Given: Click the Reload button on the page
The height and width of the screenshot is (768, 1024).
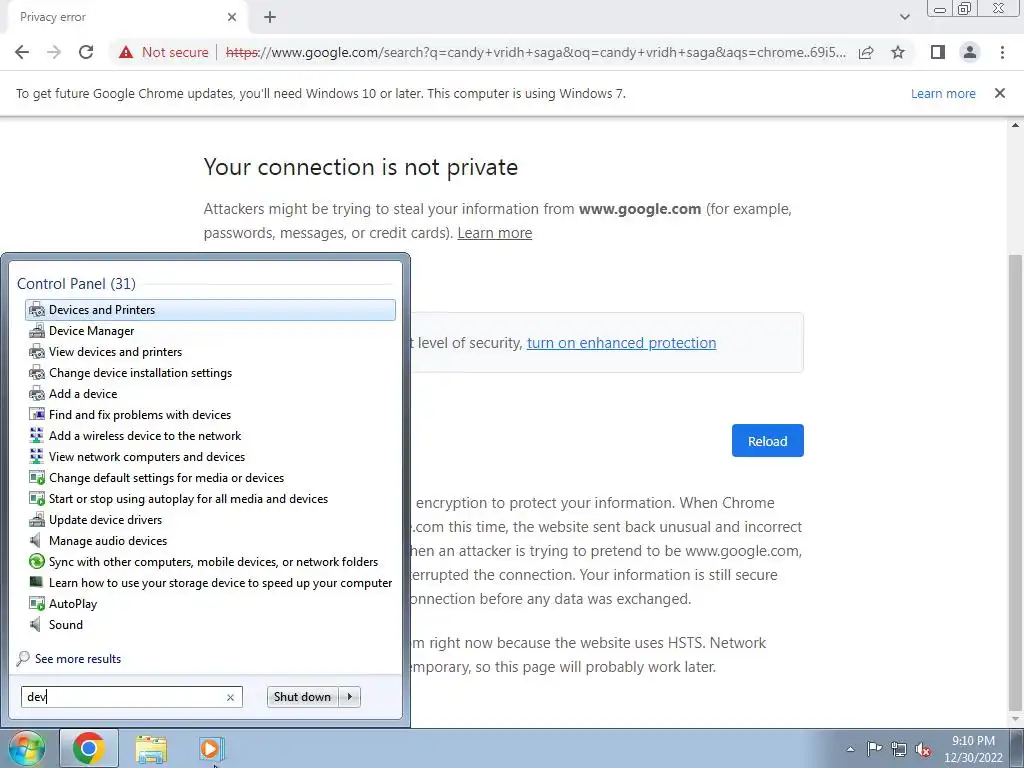Looking at the screenshot, I should 767,441.
